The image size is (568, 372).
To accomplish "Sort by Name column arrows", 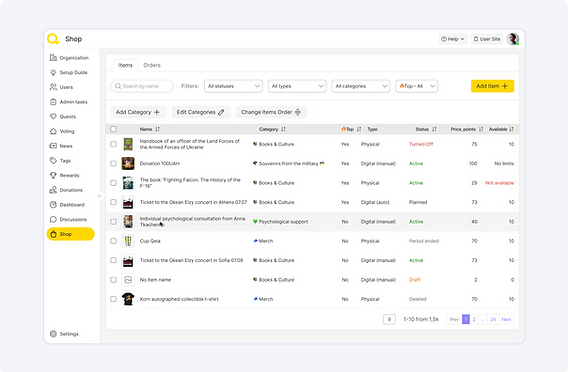I will pos(157,129).
